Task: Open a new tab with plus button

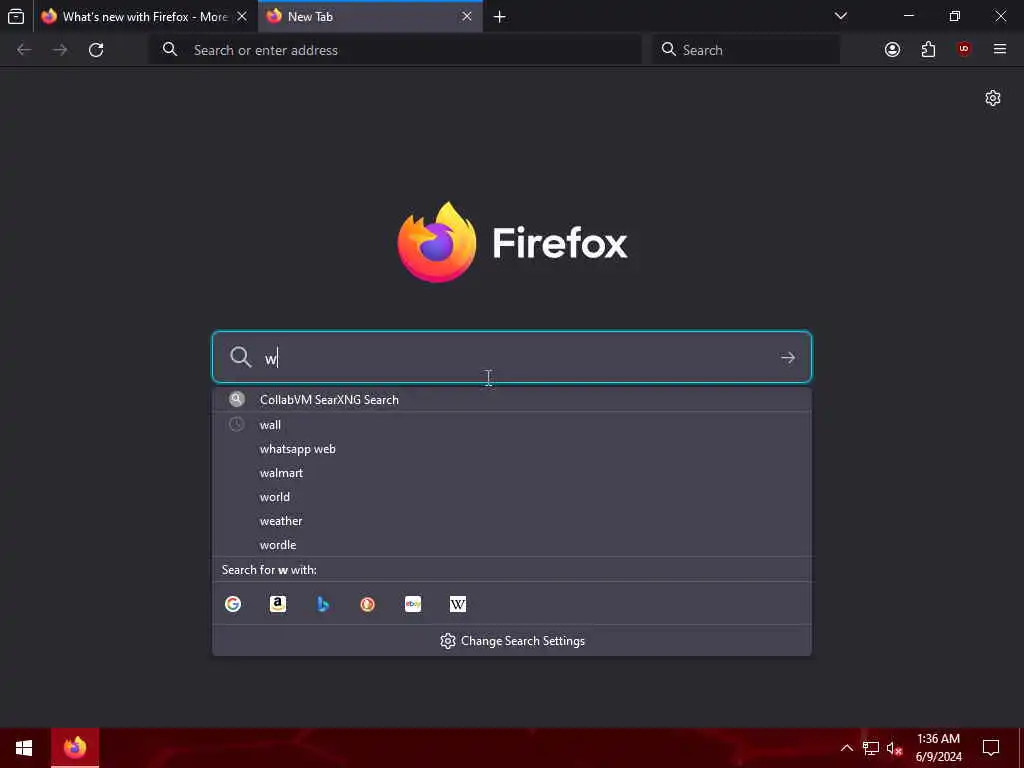Action: click(500, 17)
